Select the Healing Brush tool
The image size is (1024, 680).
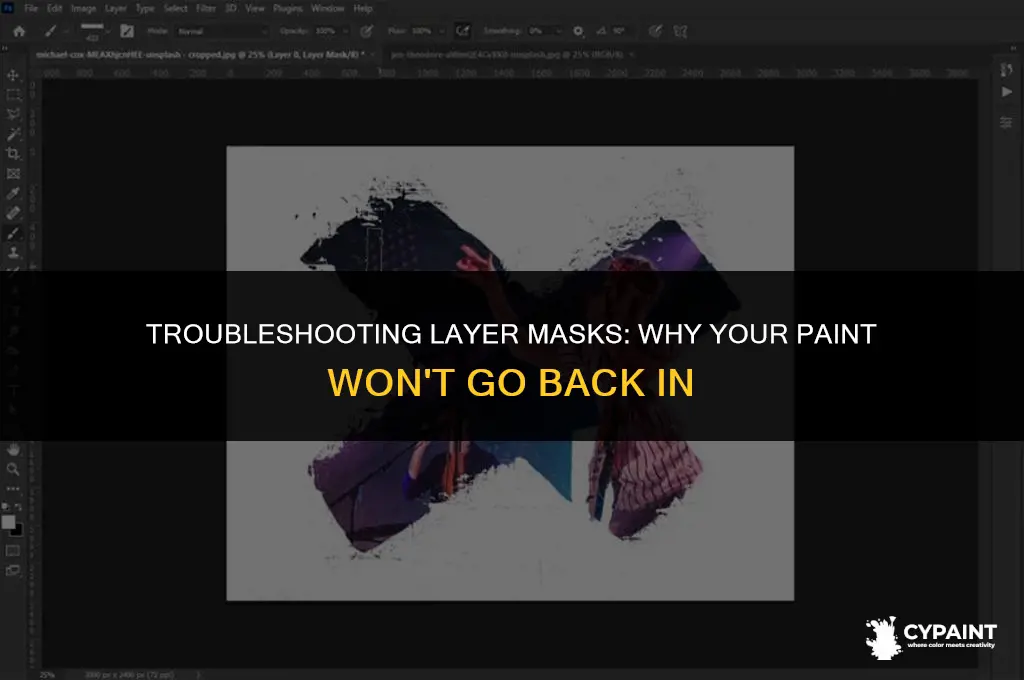[x=12, y=213]
